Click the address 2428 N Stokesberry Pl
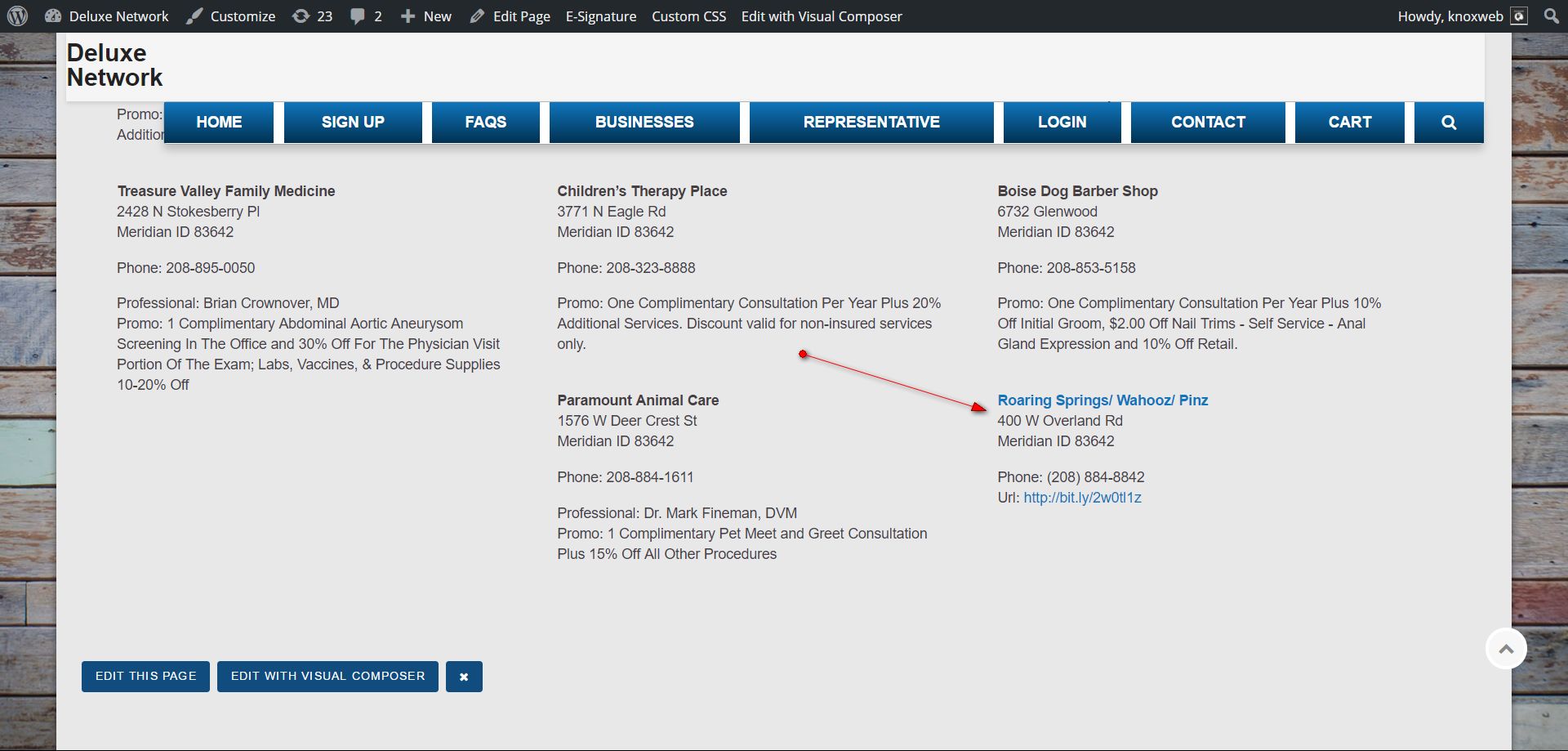This screenshot has width=1568, height=751. pos(188,212)
